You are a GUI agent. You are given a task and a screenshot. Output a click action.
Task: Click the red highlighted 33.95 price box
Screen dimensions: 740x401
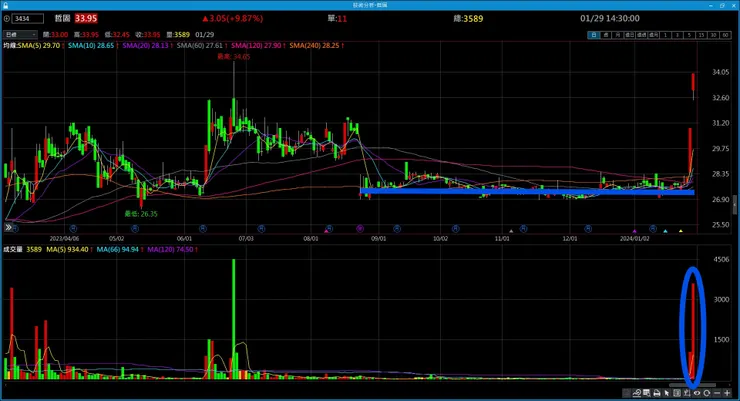click(86, 18)
